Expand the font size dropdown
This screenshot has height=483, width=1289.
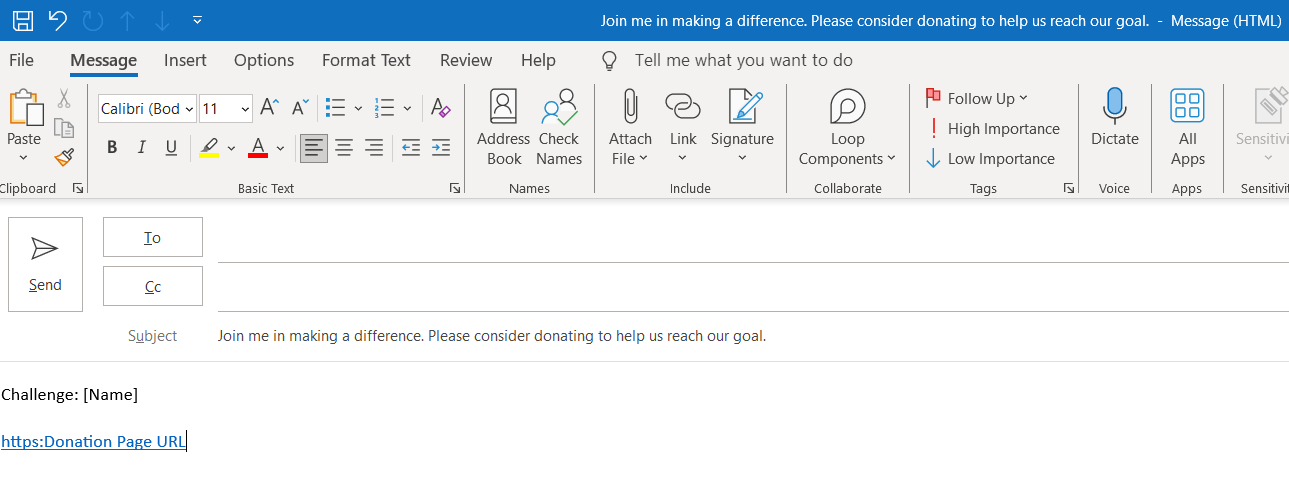(244, 109)
